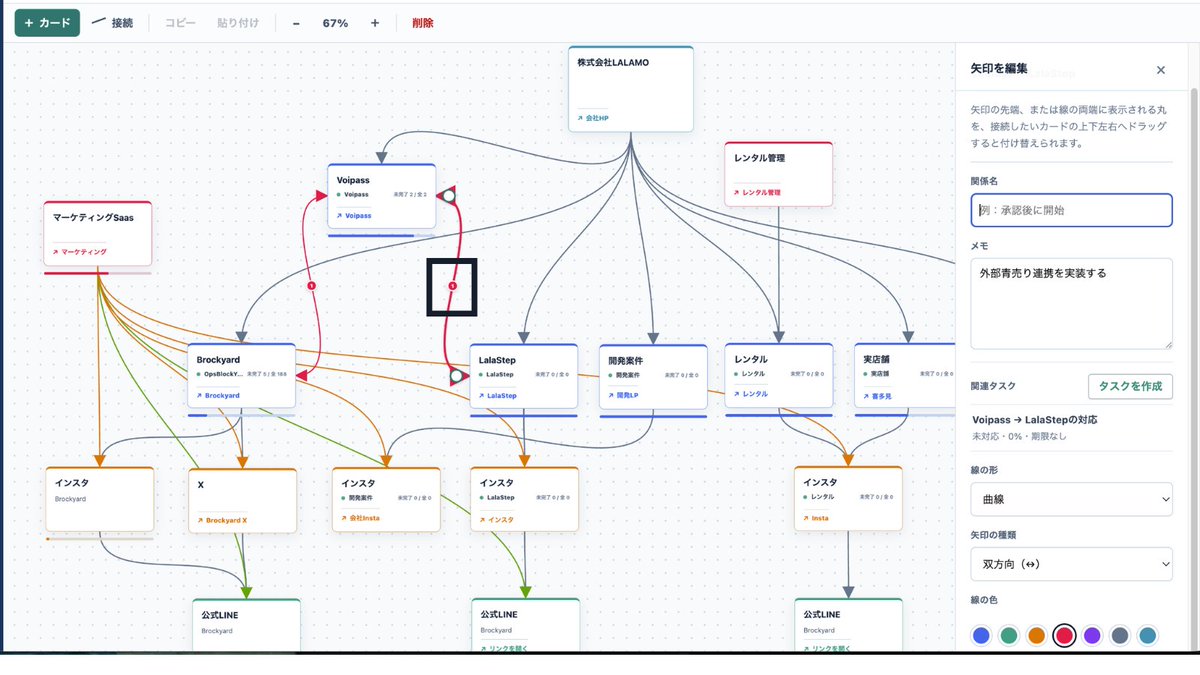Select the X card title
Viewport: 1200px width, 675px height.
tap(201, 484)
